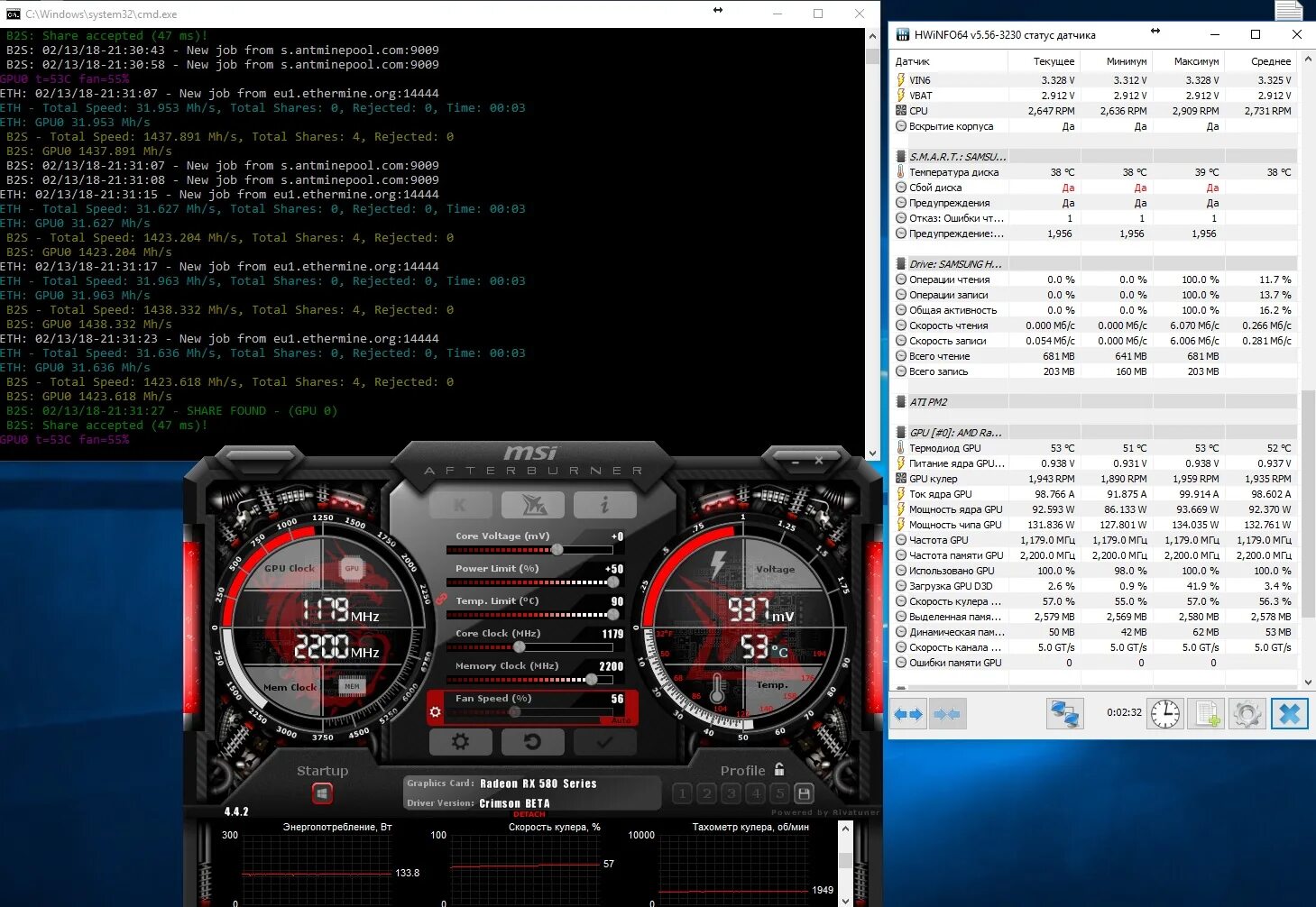Toggle the Profile lock icon
The width and height of the screenshot is (1316, 907).
[779, 769]
